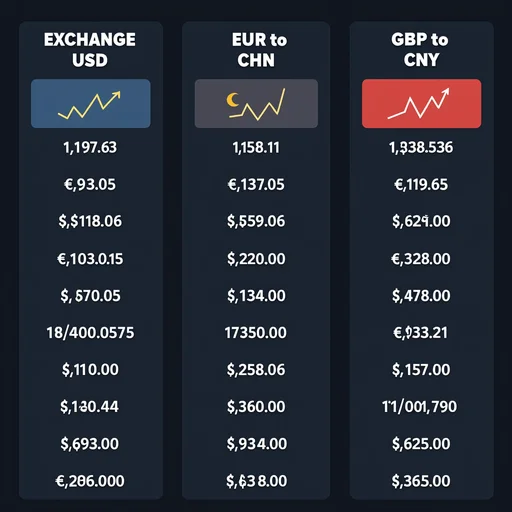
Task: Select the EXCHANGE USD column header
Action: click(90, 50)
